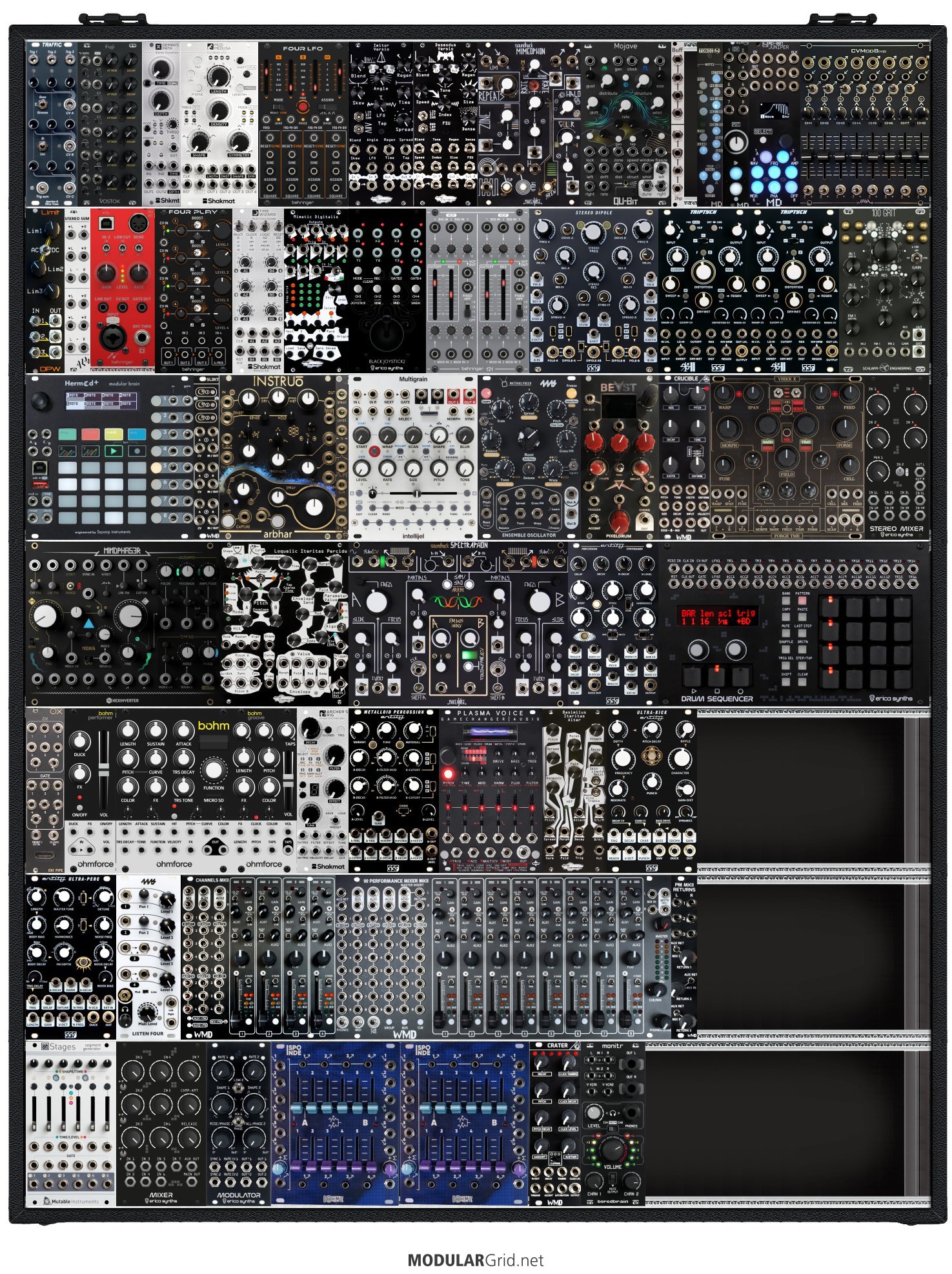Select the Boredbrain monitr module
Image resolution: width=952 pixels, height=1274 pixels.
click(x=613, y=1122)
